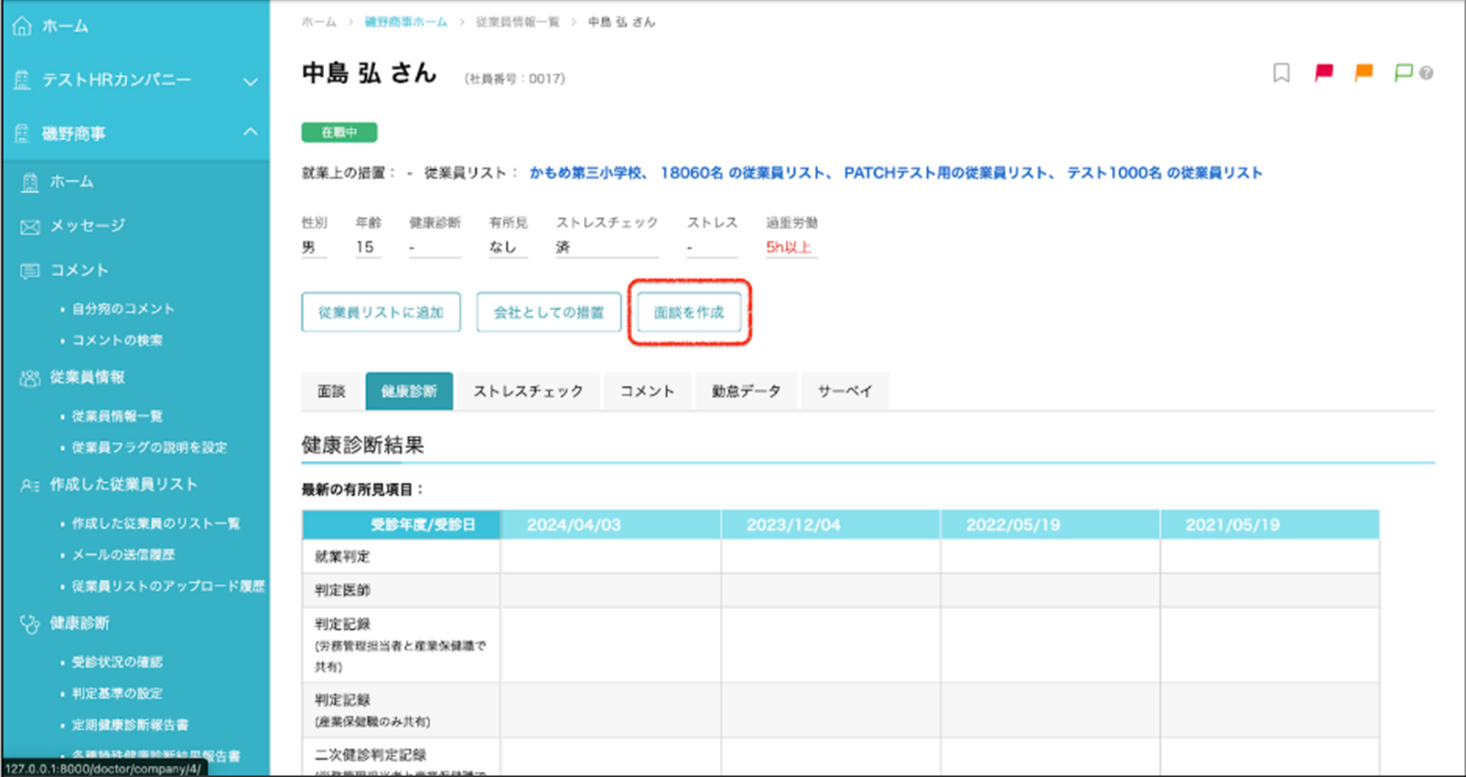Click the list icon beside 作成した従業員リスト
Viewport: 1466px width, 777px height.
30,485
